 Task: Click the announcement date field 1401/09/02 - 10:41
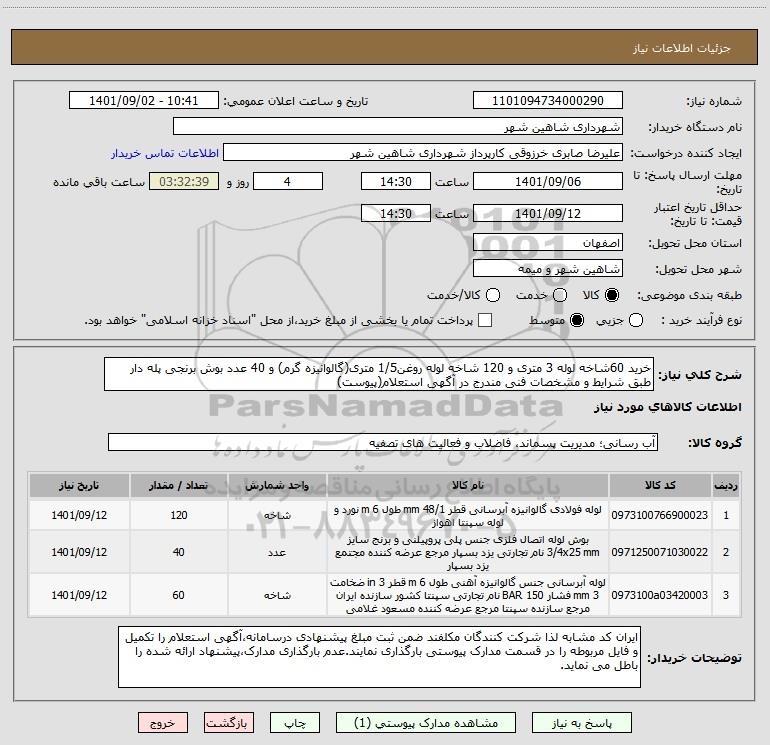click(x=143, y=101)
